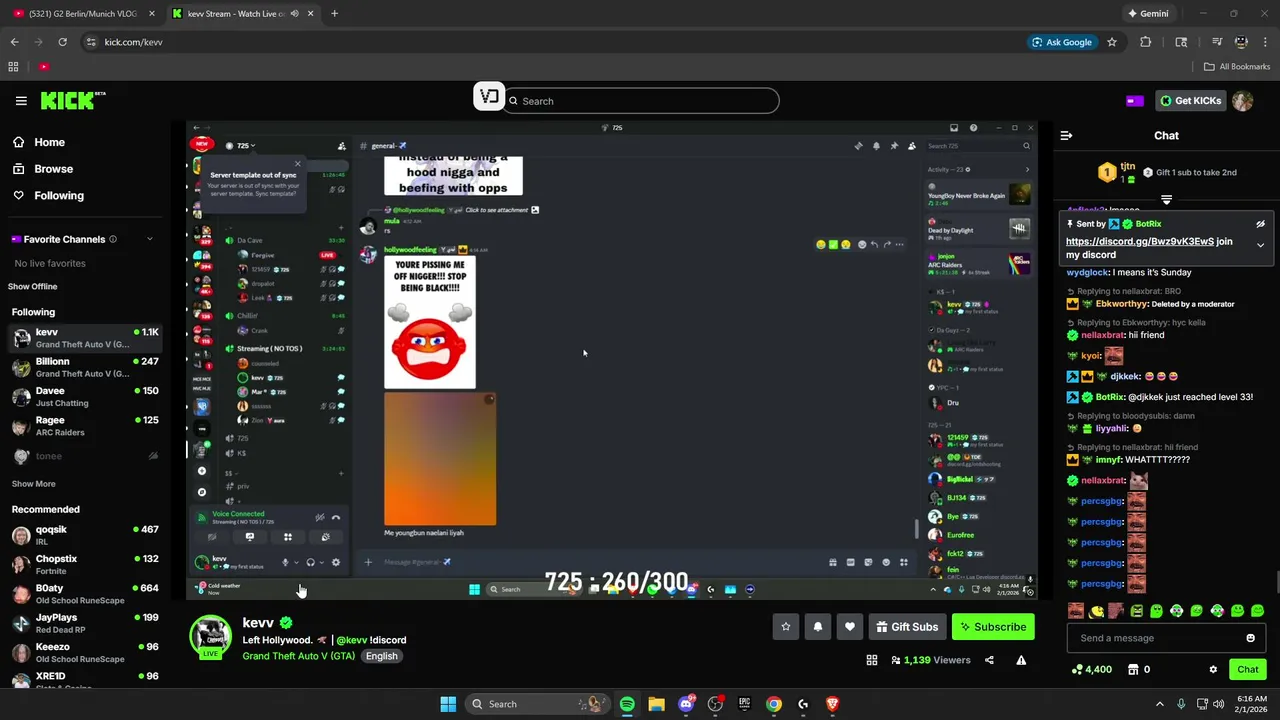
Task: Open chat settings gear icon
Action: pyautogui.click(x=1213, y=669)
